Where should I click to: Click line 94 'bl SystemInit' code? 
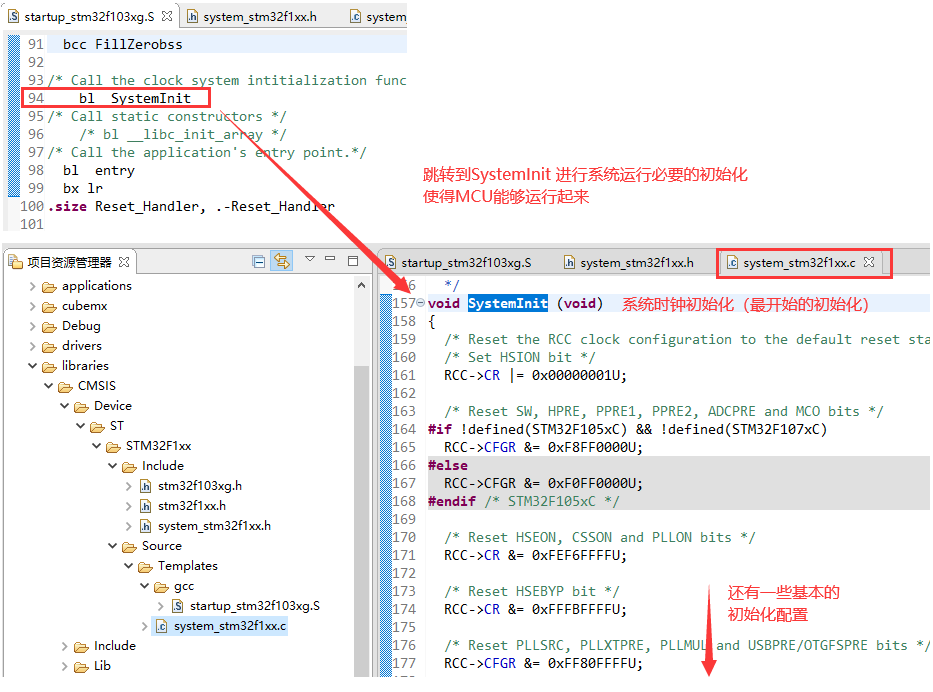click(x=135, y=98)
